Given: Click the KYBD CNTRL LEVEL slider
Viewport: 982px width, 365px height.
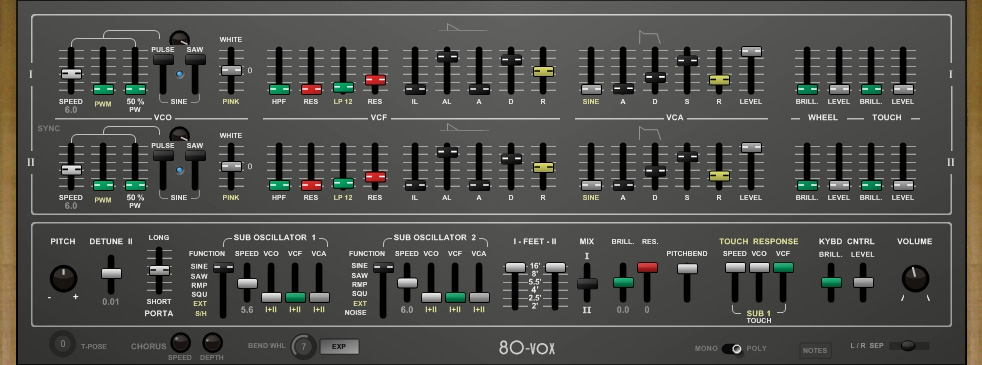Looking at the screenshot, I should coord(863,282).
